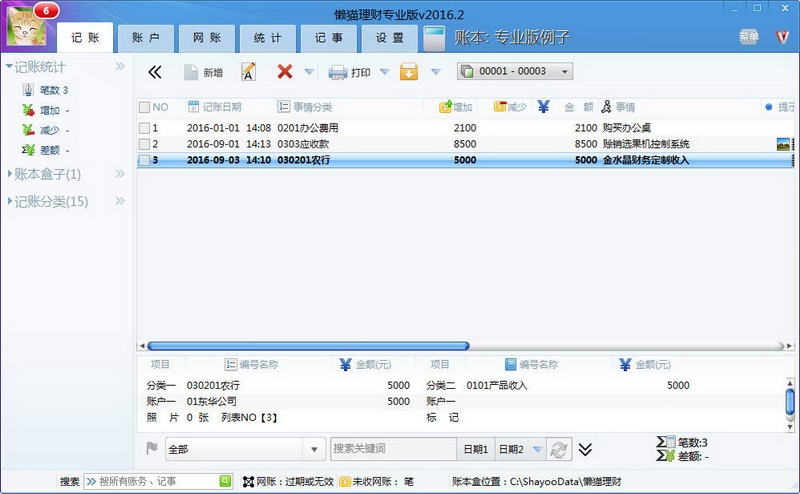The height and width of the screenshot is (494, 800).
Task: Click the printer 打印 icon
Action: [x=338, y=72]
